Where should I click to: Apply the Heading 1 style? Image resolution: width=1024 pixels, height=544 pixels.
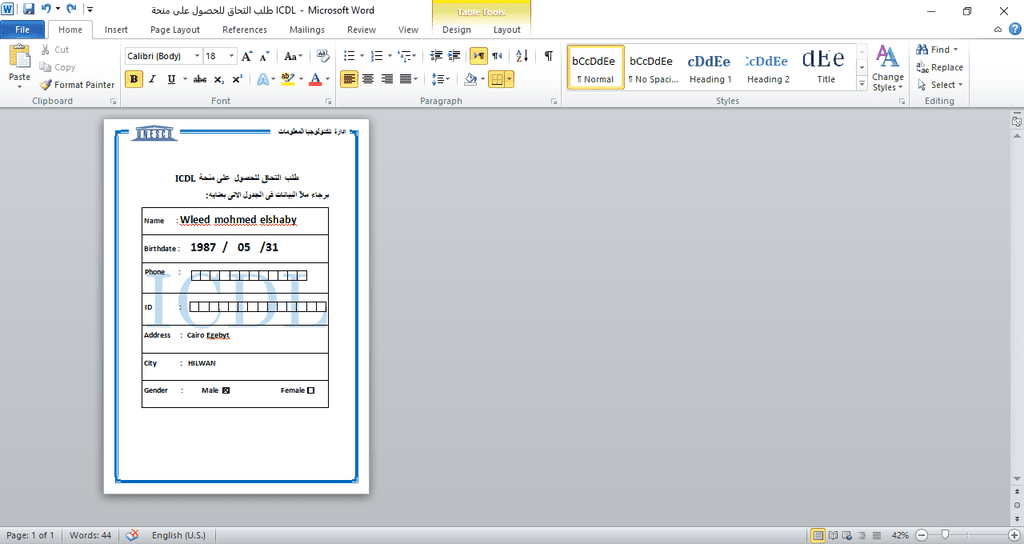[710, 67]
